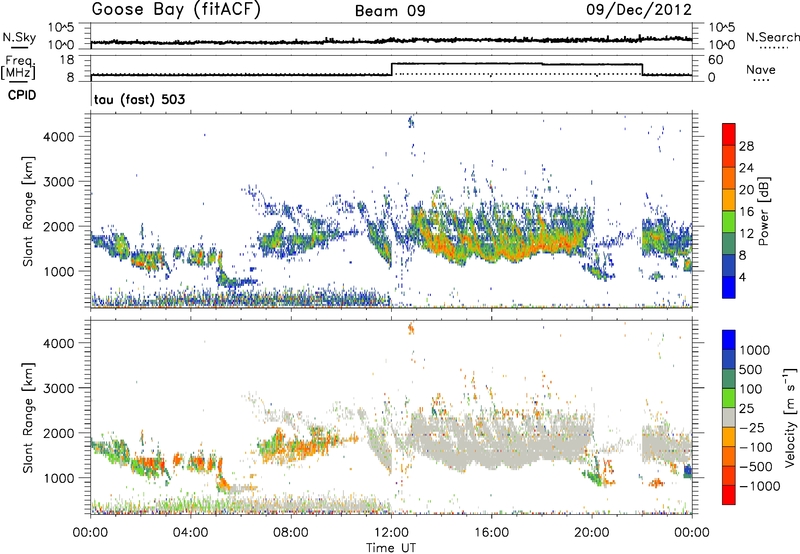Click the "20:00" time tick label
This screenshot has width=800, height=554.
pos(591,533)
